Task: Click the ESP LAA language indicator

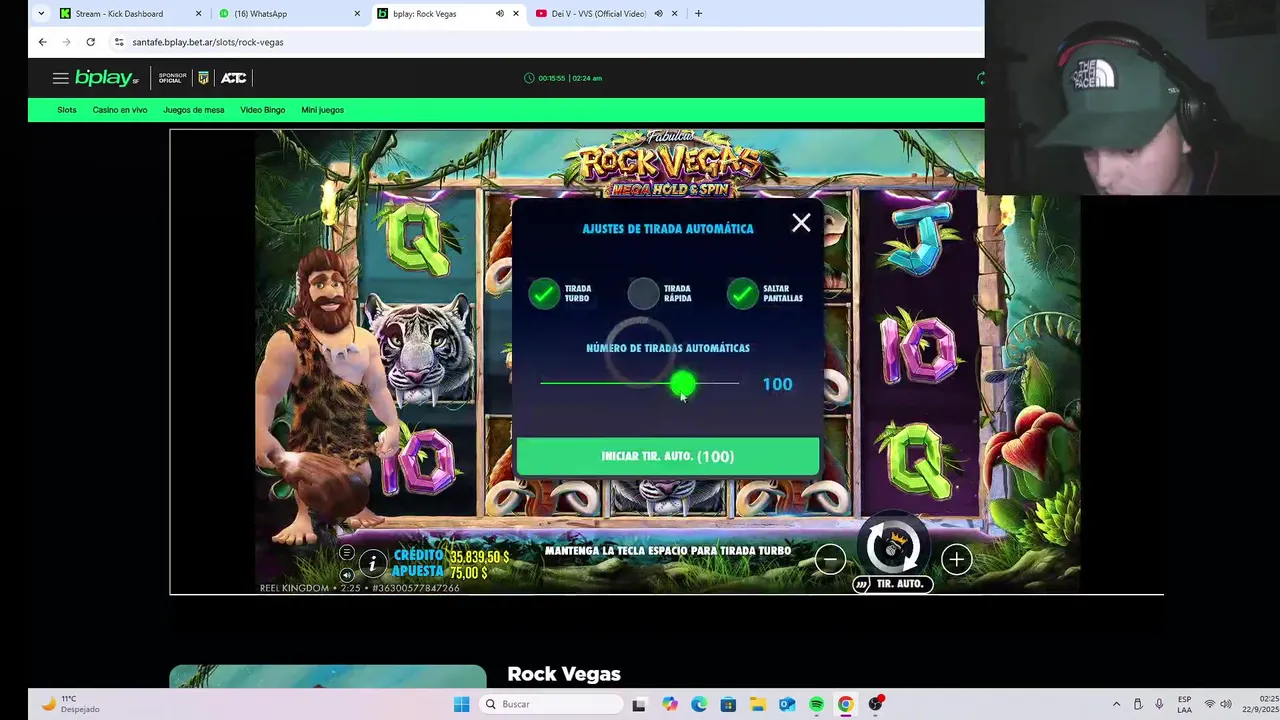Action: (1184, 704)
